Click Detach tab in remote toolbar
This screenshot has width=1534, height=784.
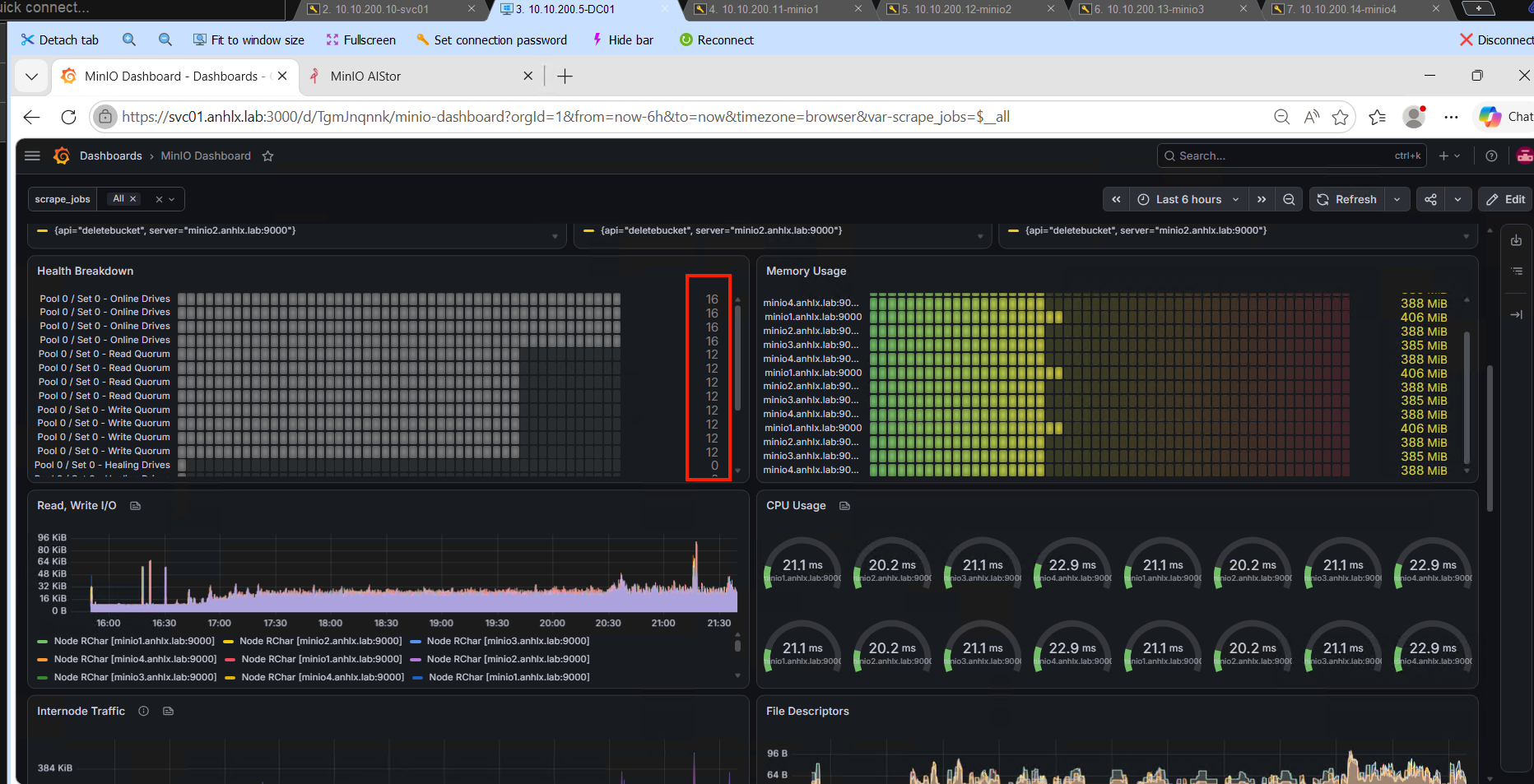click(59, 39)
